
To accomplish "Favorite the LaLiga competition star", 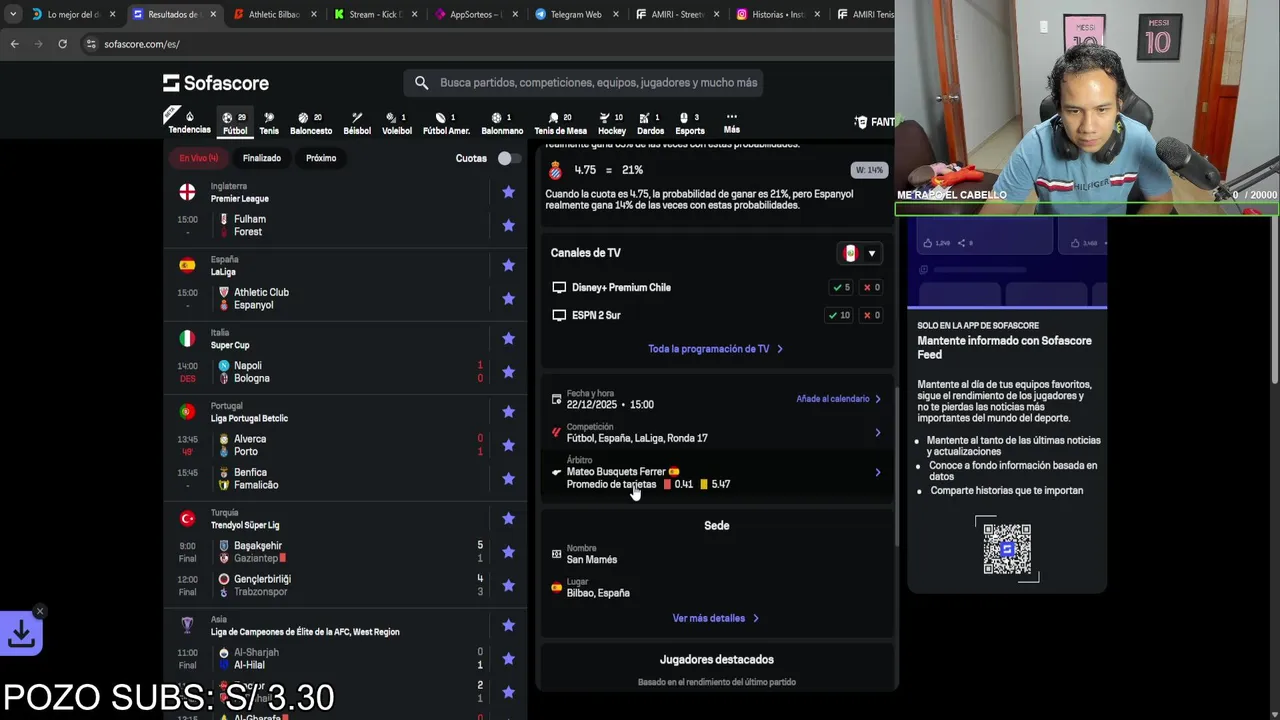I will (508, 265).
